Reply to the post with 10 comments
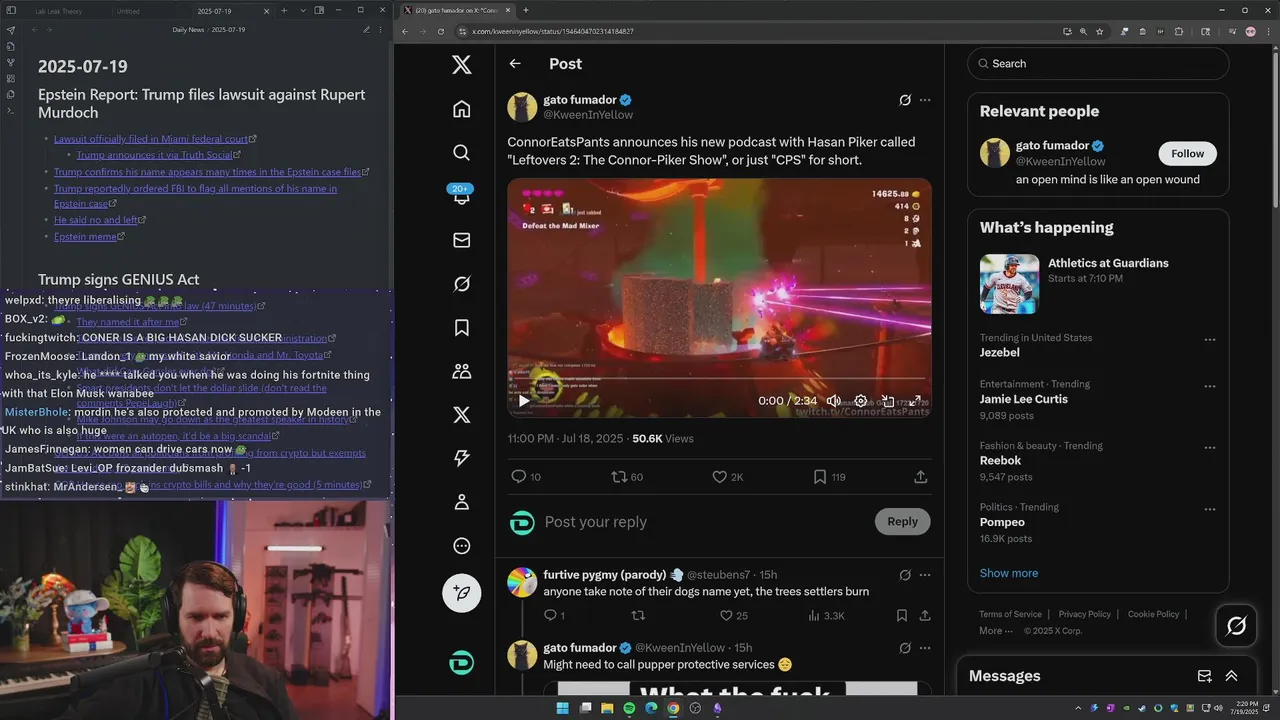This screenshot has height=720, width=1280. click(x=526, y=477)
